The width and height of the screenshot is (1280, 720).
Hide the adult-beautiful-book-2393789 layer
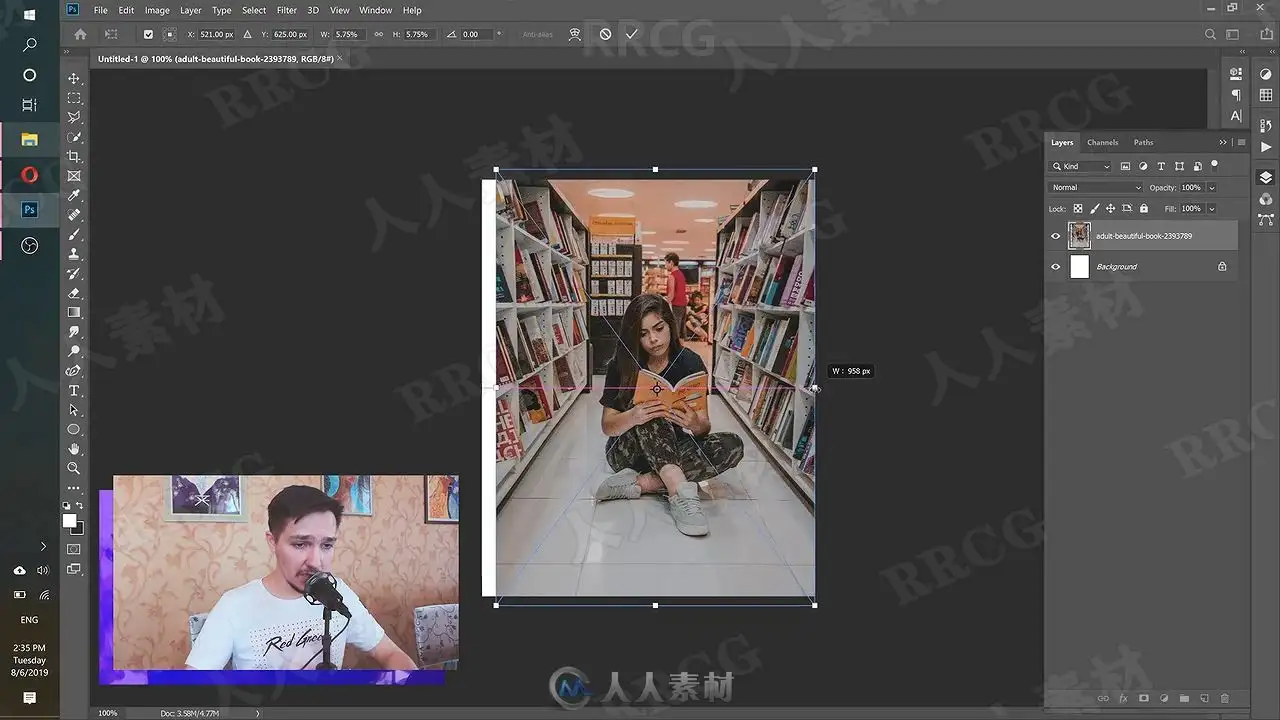point(1055,236)
